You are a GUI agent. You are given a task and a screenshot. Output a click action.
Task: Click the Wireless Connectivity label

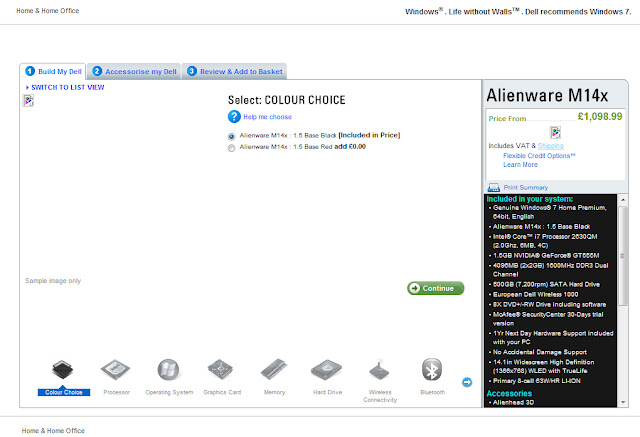pos(380,396)
